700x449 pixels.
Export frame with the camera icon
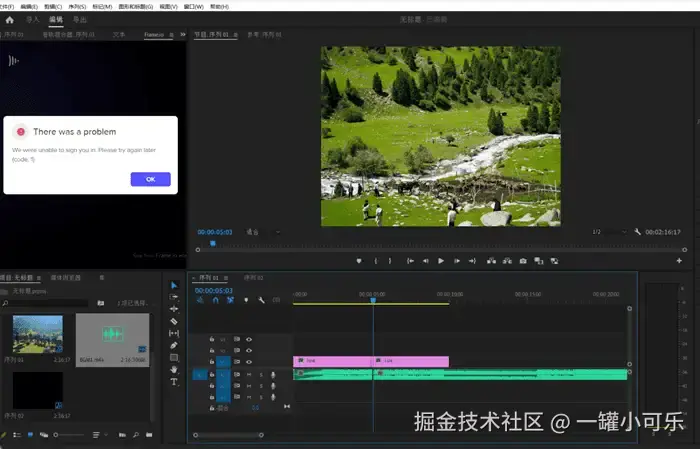(523, 261)
